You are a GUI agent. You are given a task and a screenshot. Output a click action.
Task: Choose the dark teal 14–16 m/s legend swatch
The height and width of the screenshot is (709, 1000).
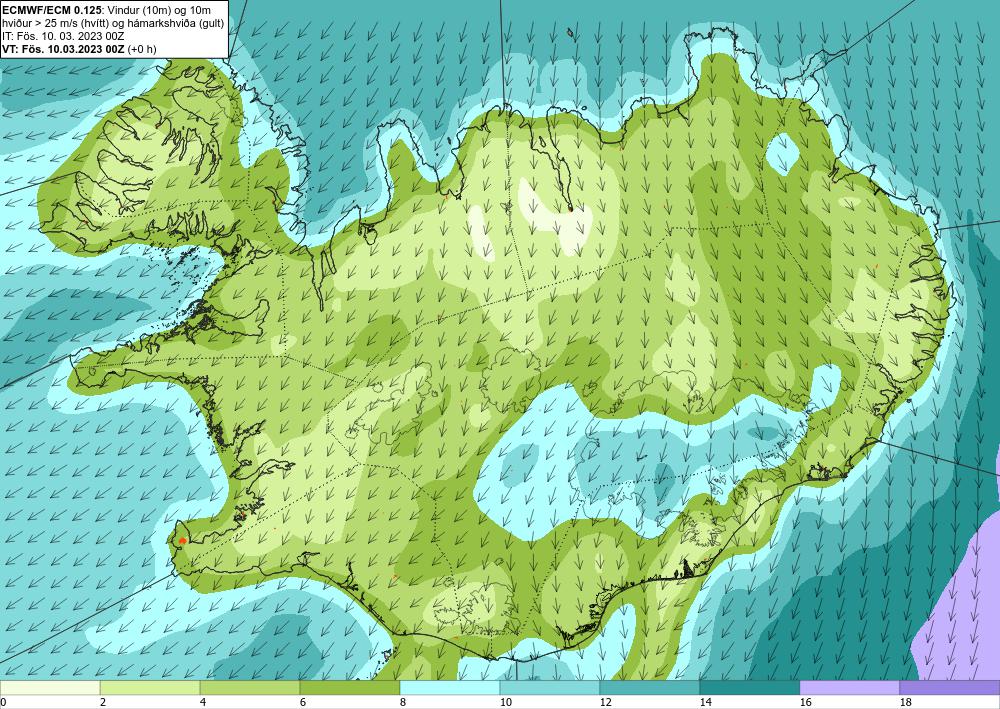pyautogui.click(x=749, y=687)
